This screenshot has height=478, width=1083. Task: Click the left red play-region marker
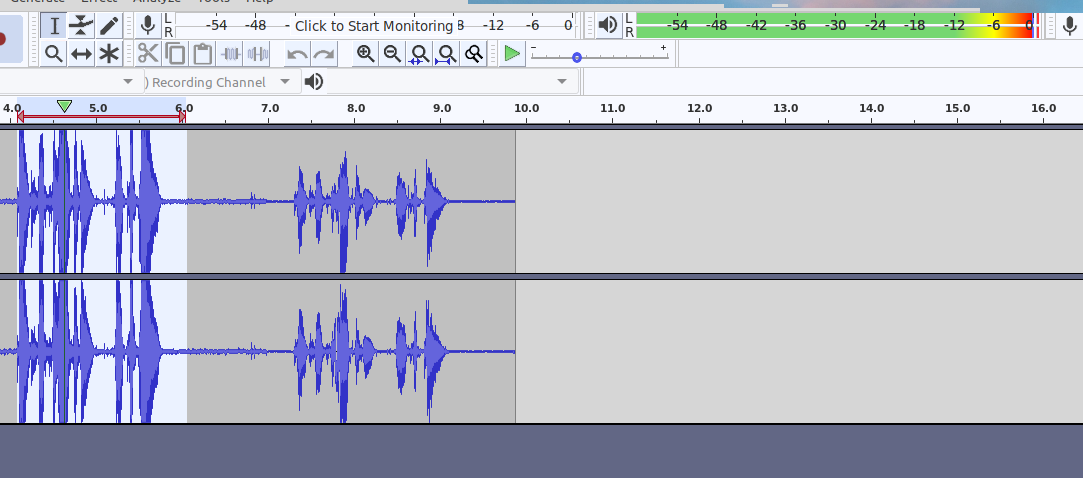coord(20,117)
